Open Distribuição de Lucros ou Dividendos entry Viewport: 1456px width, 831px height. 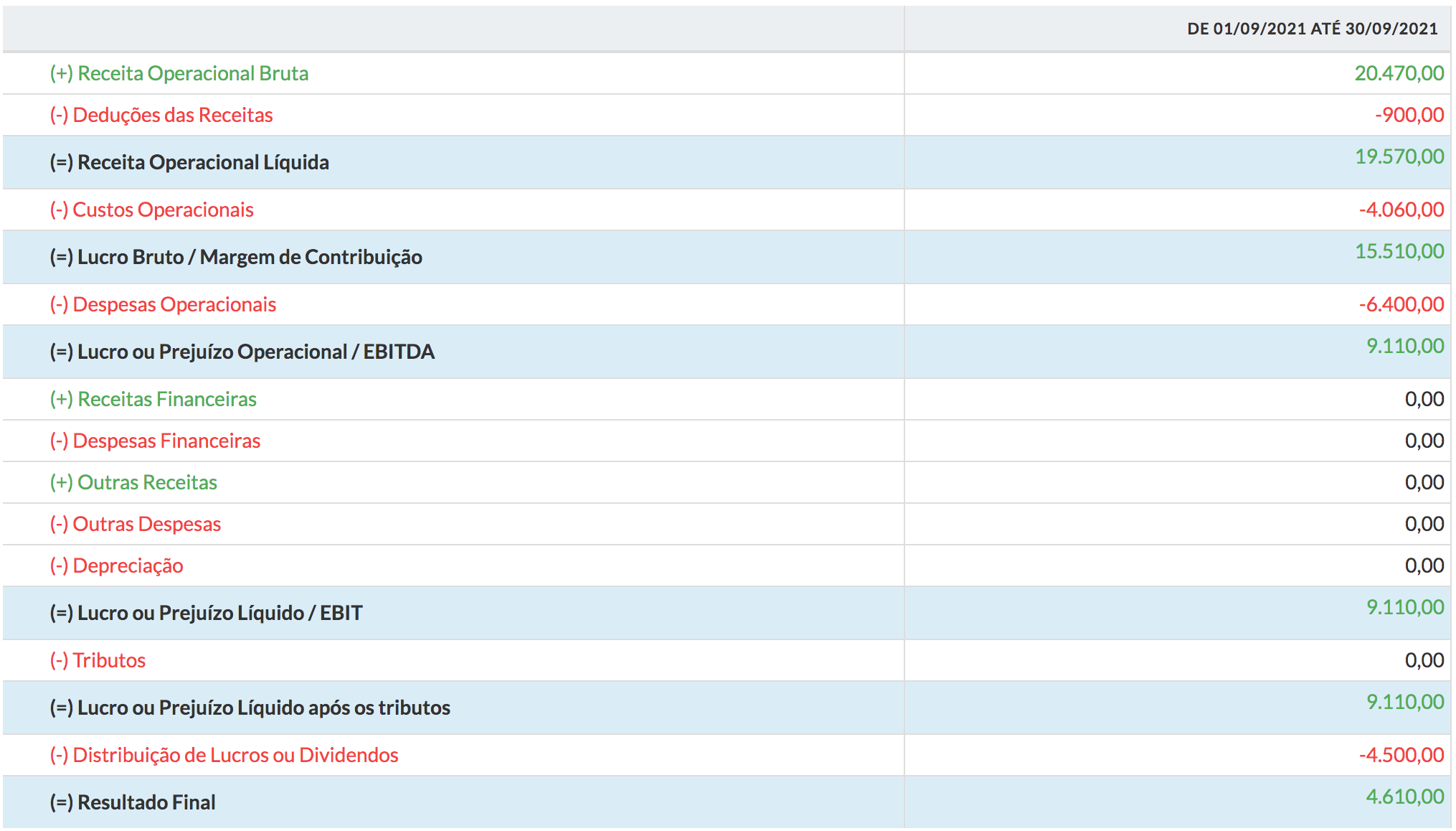click(x=224, y=755)
